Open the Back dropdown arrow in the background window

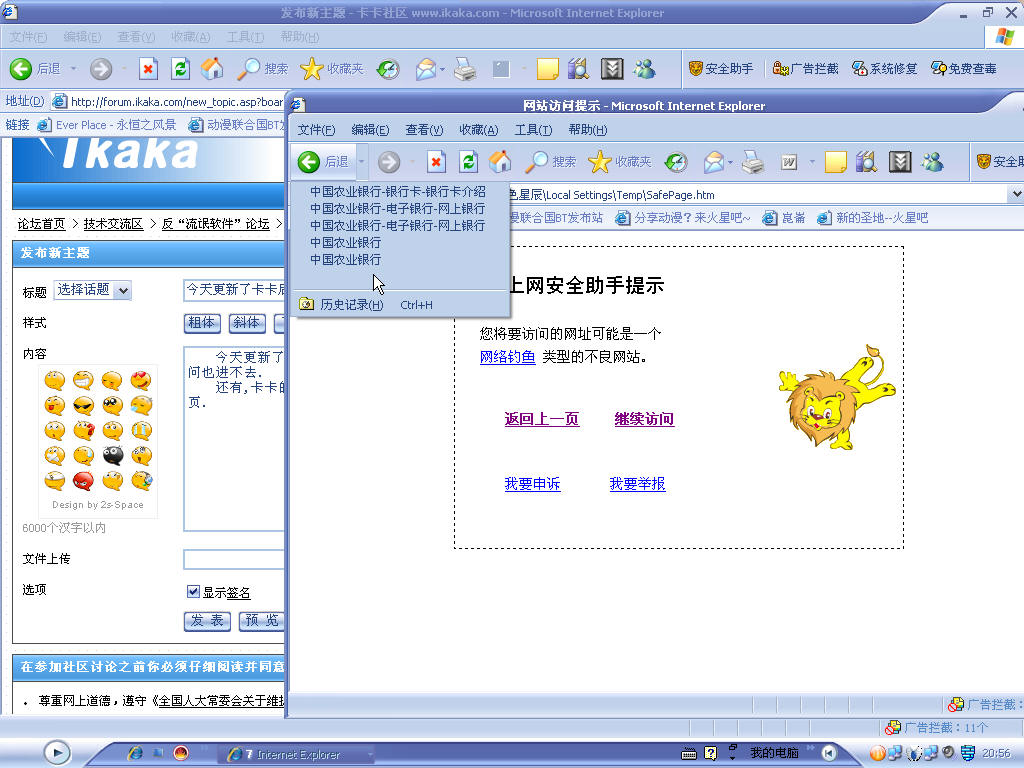(x=73, y=69)
